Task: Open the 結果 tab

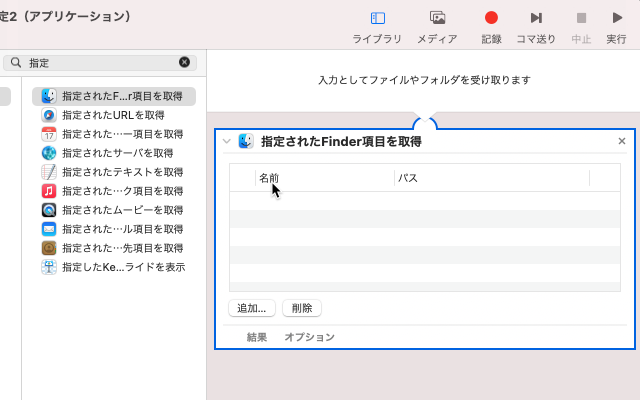Action: [x=257, y=337]
